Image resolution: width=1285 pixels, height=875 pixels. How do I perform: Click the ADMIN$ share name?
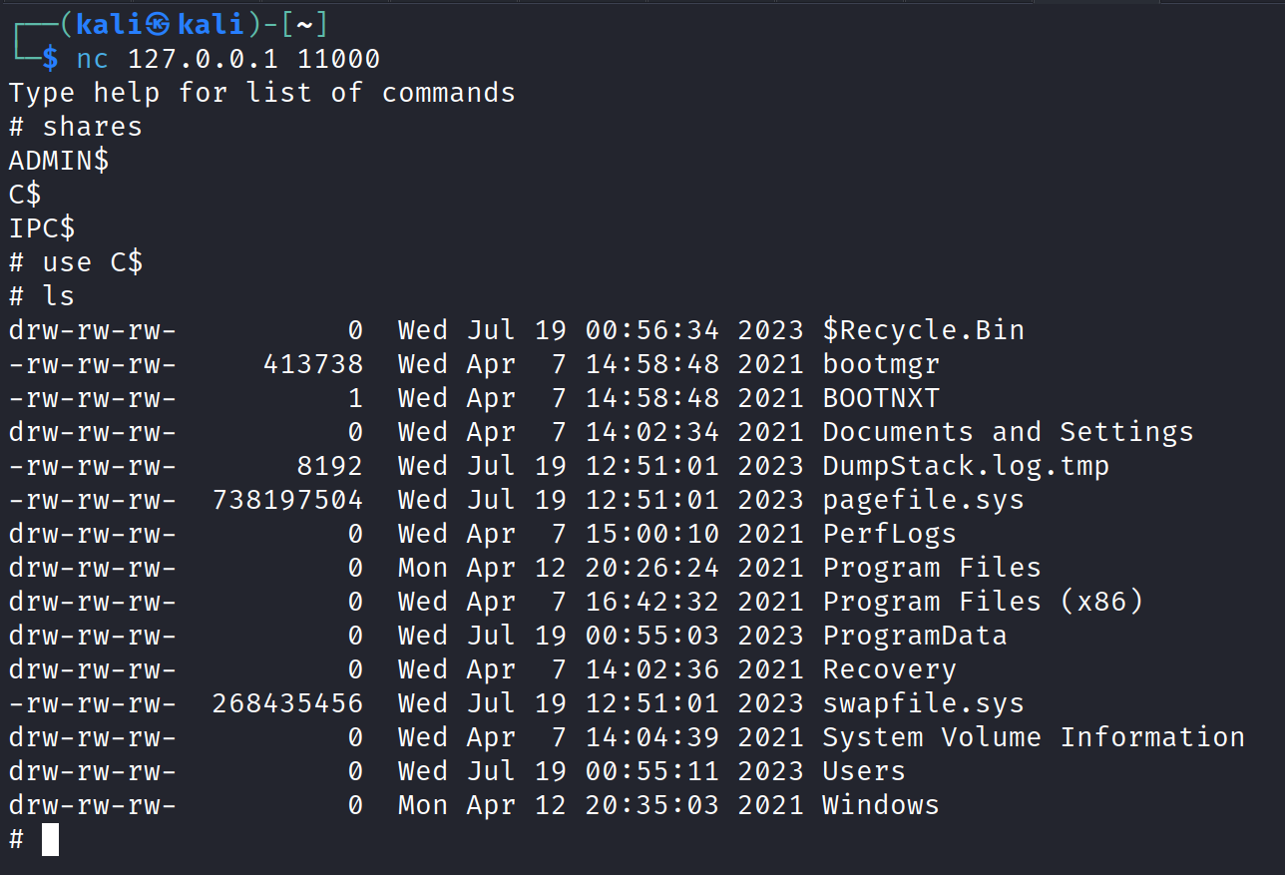coord(59,160)
